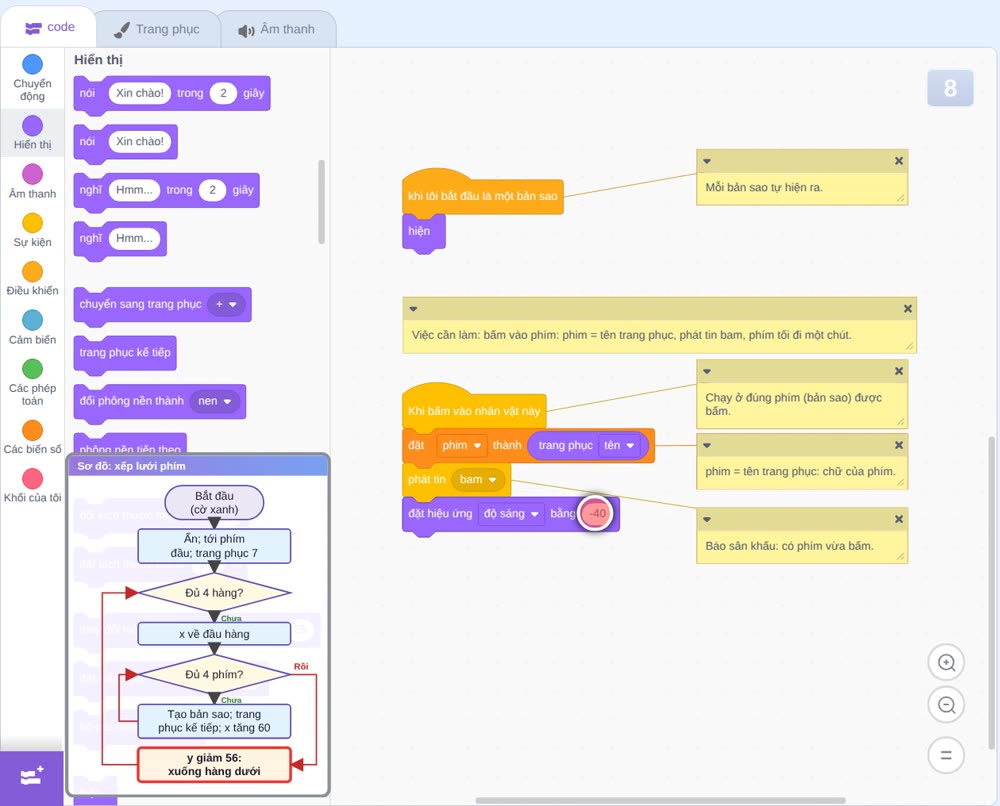Screen dimensions: 1000x806
Task: Collapse the 'Mỗi bản sao tự hiện ra' comment
Action: [707, 161]
